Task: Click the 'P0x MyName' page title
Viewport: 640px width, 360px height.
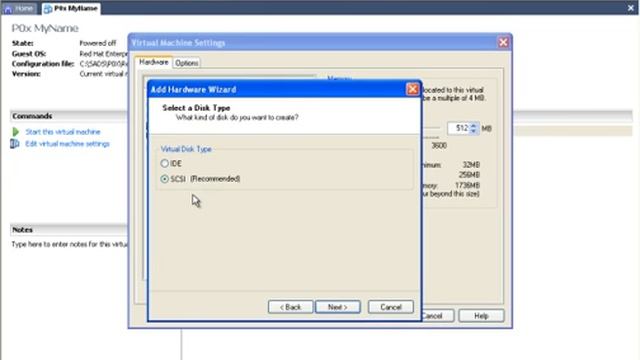Action: tap(45, 29)
